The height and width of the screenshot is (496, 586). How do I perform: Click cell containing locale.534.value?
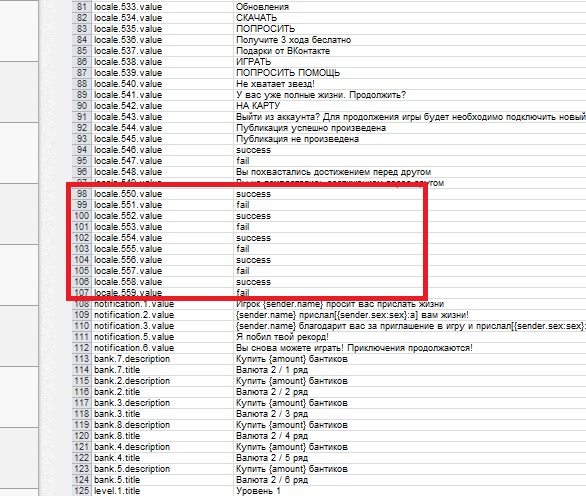pyautogui.click(x=162, y=18)
